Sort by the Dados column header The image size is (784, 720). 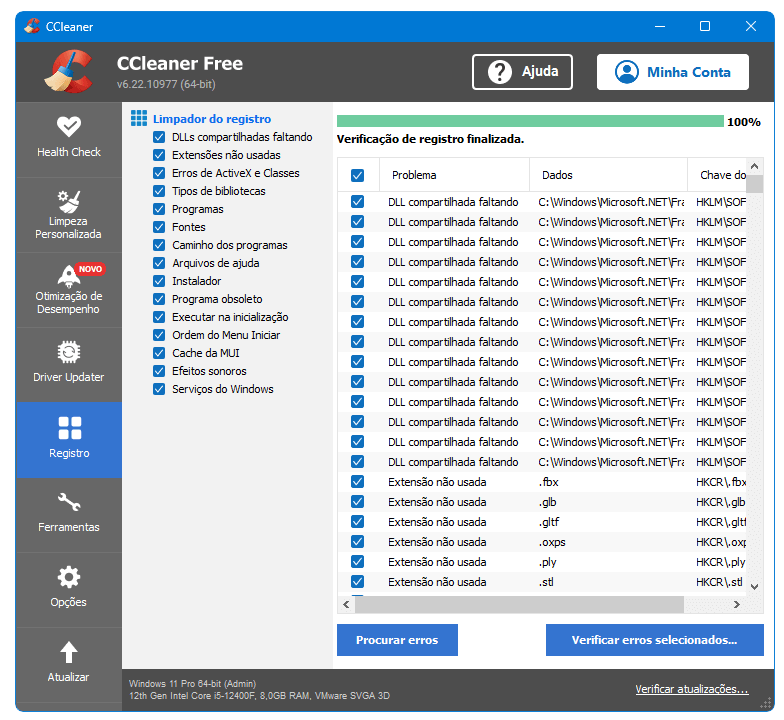608,175
